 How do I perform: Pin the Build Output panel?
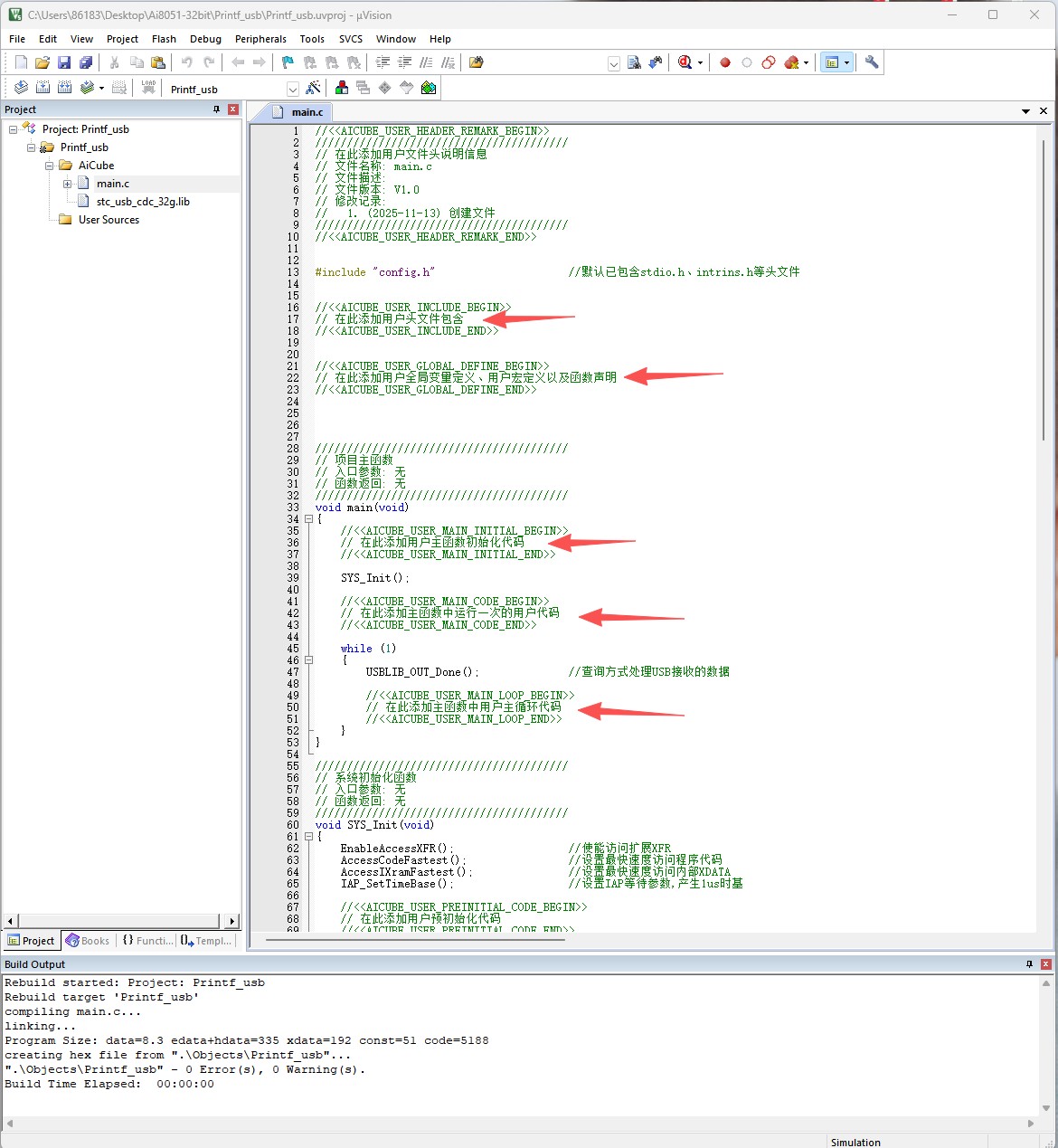coord(1029,964)
